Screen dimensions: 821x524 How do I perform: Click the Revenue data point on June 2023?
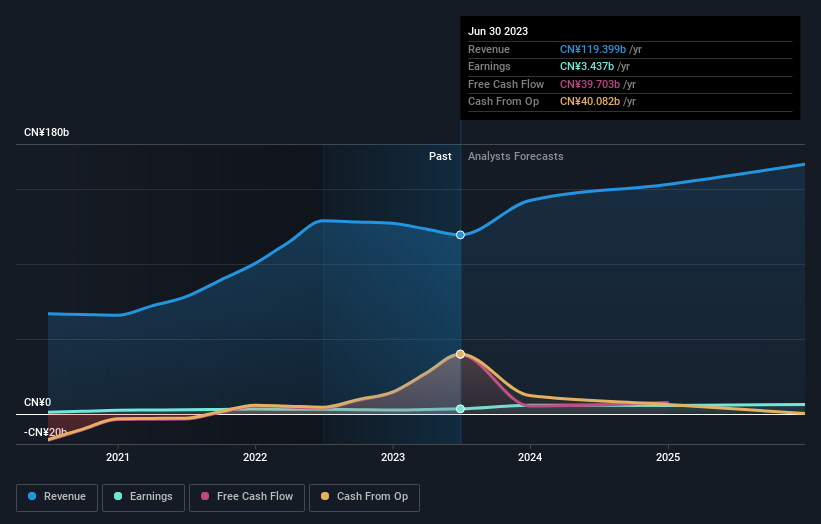(x=460, y=235)
